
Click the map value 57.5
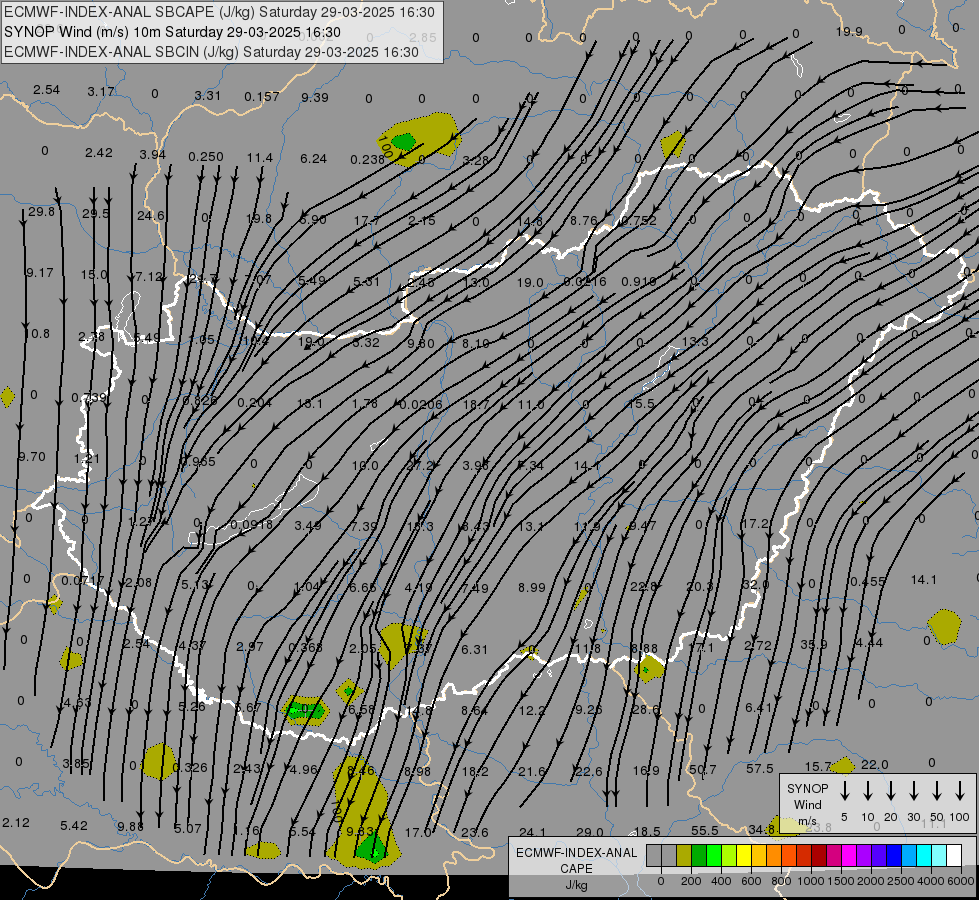[760, 768]
